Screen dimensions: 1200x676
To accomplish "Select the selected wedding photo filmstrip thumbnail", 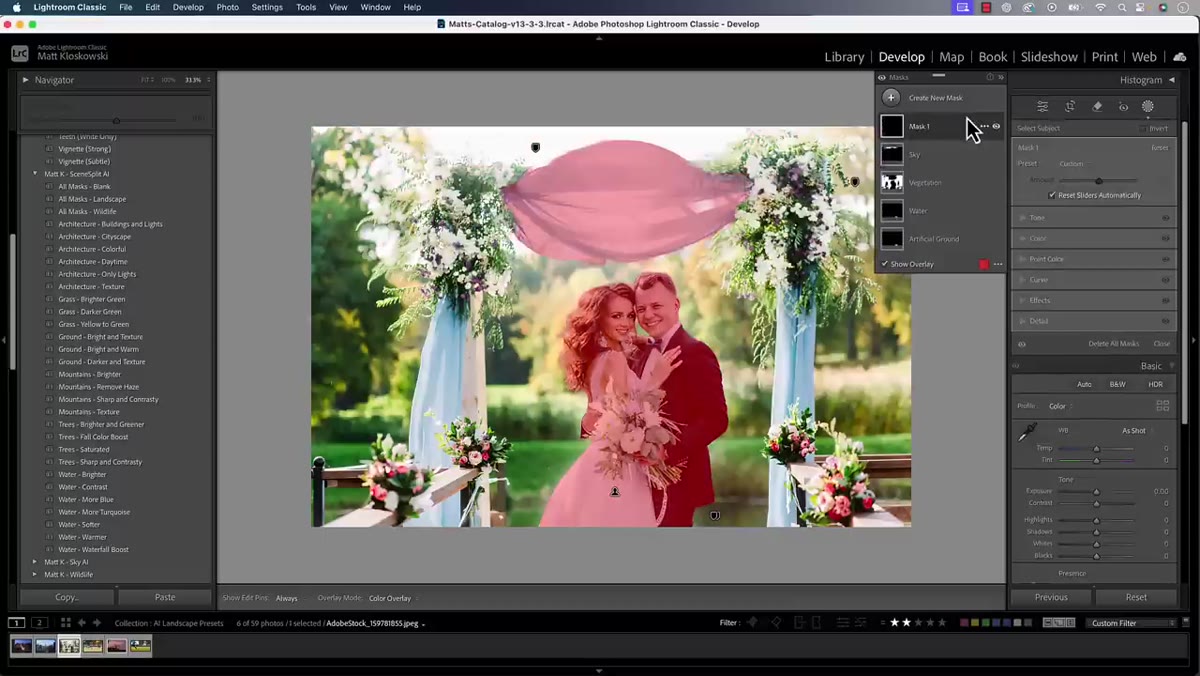I will click(69, 646).
